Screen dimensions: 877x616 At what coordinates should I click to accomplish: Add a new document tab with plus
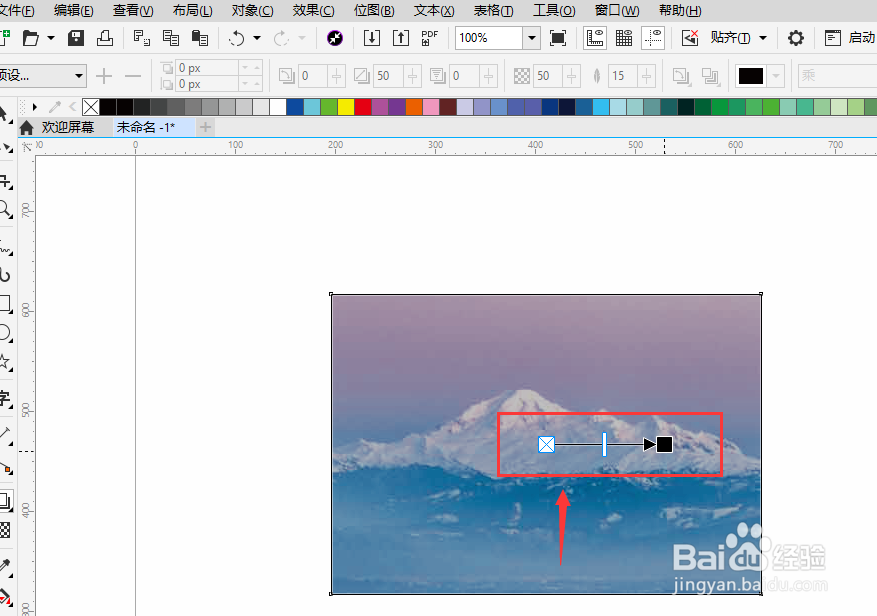pyautogui.click(x=205, y=128)
